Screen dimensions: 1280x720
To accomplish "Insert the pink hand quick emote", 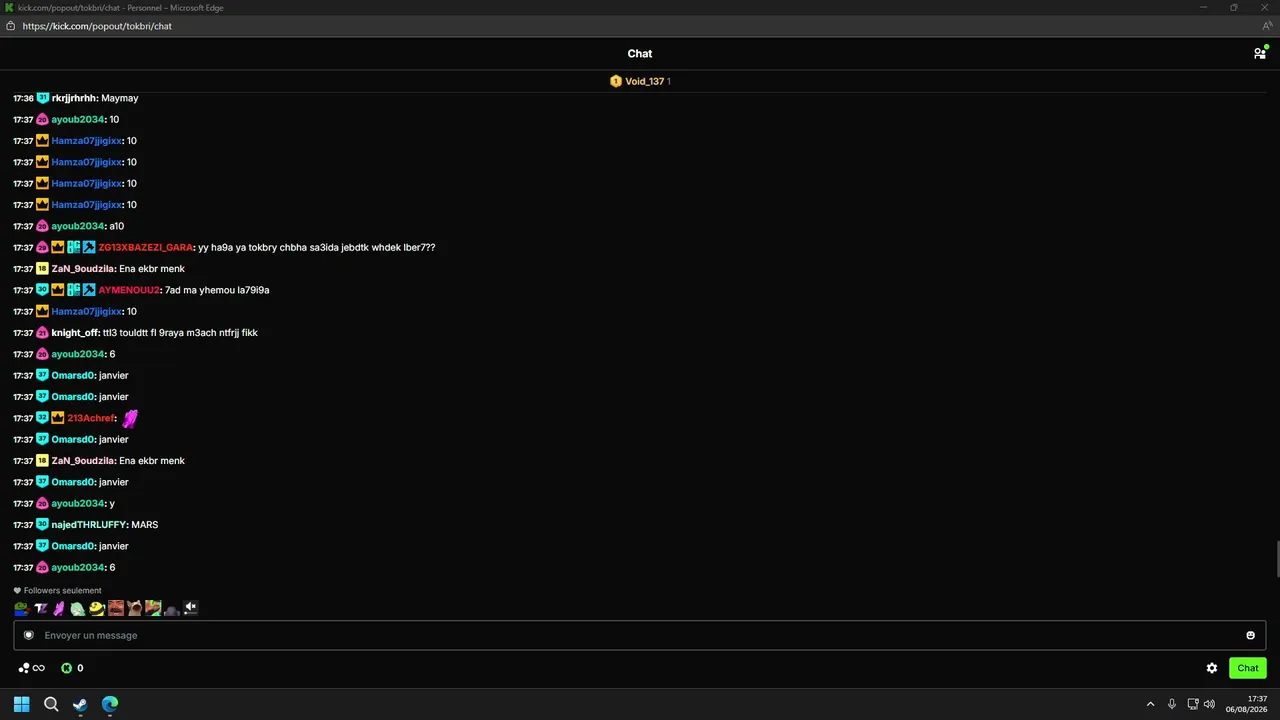I will click(x=59, y=608).
